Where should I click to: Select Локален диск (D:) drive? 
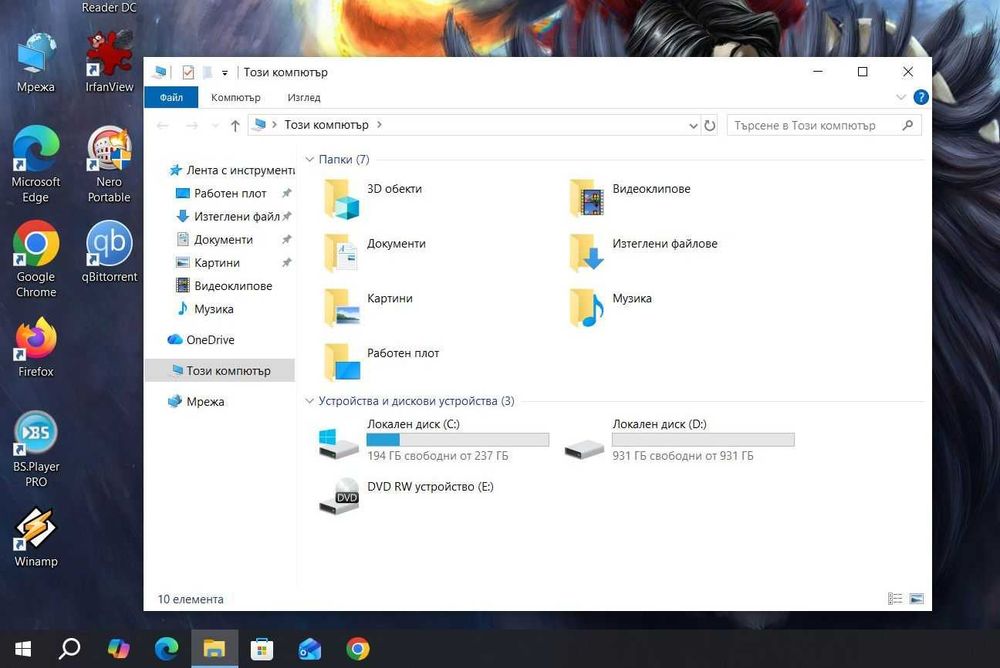click(x=679, y=440)
